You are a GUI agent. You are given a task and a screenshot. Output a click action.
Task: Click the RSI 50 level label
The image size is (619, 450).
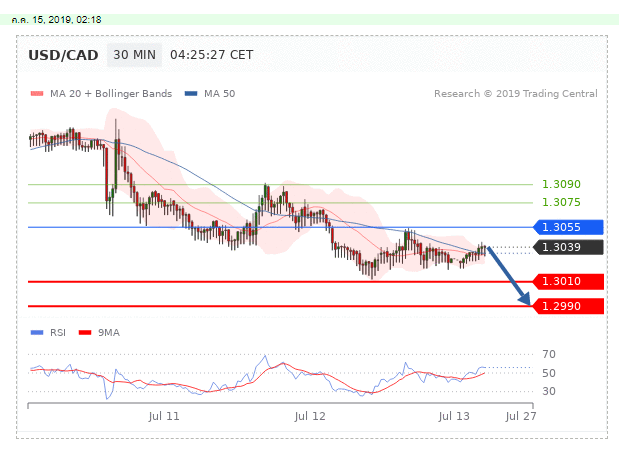pyautogui.click(x=549, y=373)
